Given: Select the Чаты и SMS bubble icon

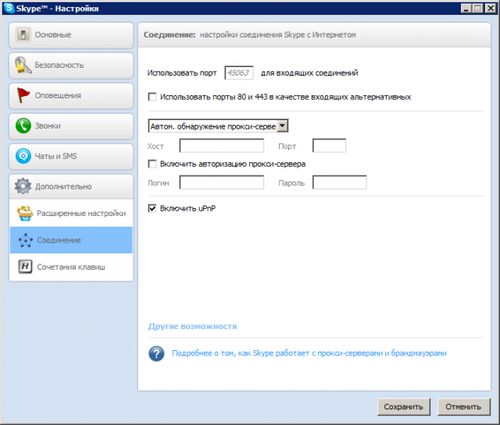Looking at the screenshot, I should tap(23, 156).
